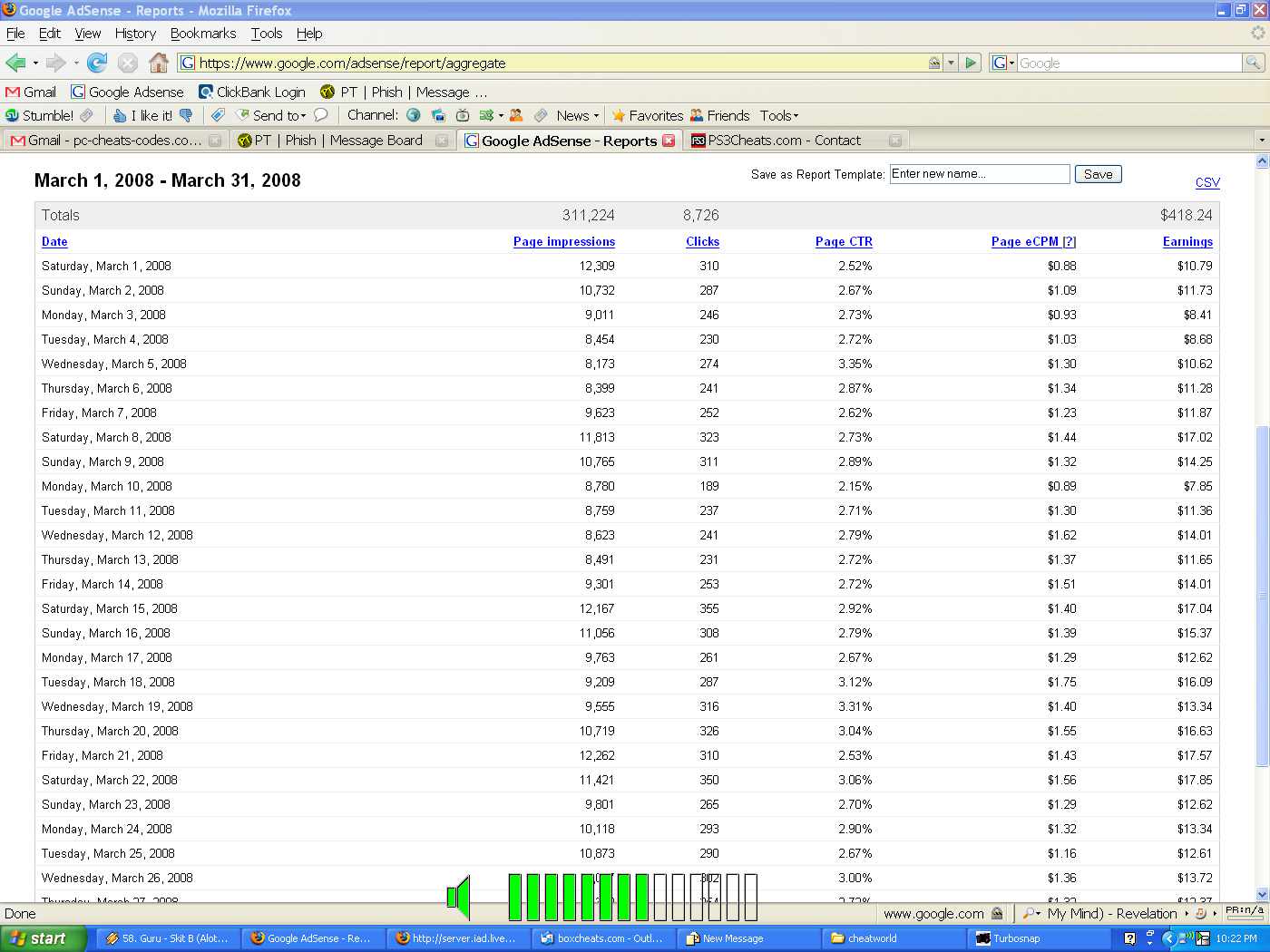The width and height of the screenshot is (1270, 952).
Task: Switch to the PS3Cheats.com - Contact tab
Action: coord(796,141)
